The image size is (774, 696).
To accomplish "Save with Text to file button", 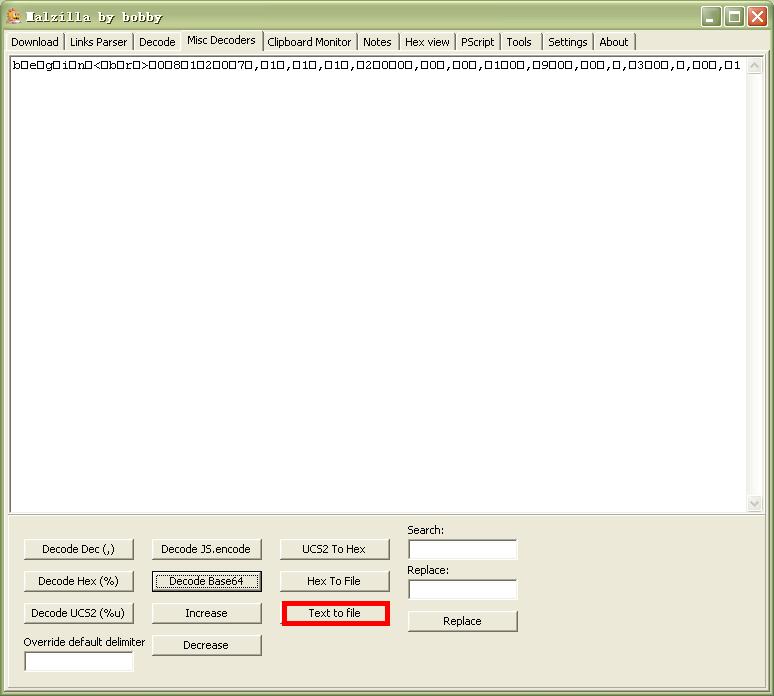I will 335,613.
